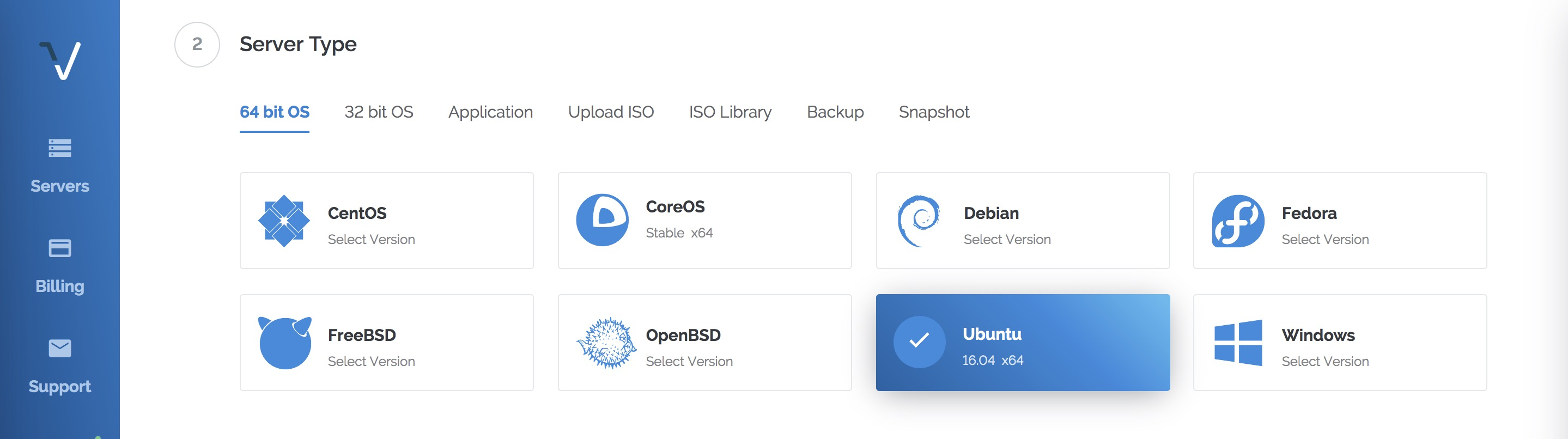This screenshot has height=439, width=1568.
Task: Click the Fedora logo icon
Action: [x=1237, y=221]
